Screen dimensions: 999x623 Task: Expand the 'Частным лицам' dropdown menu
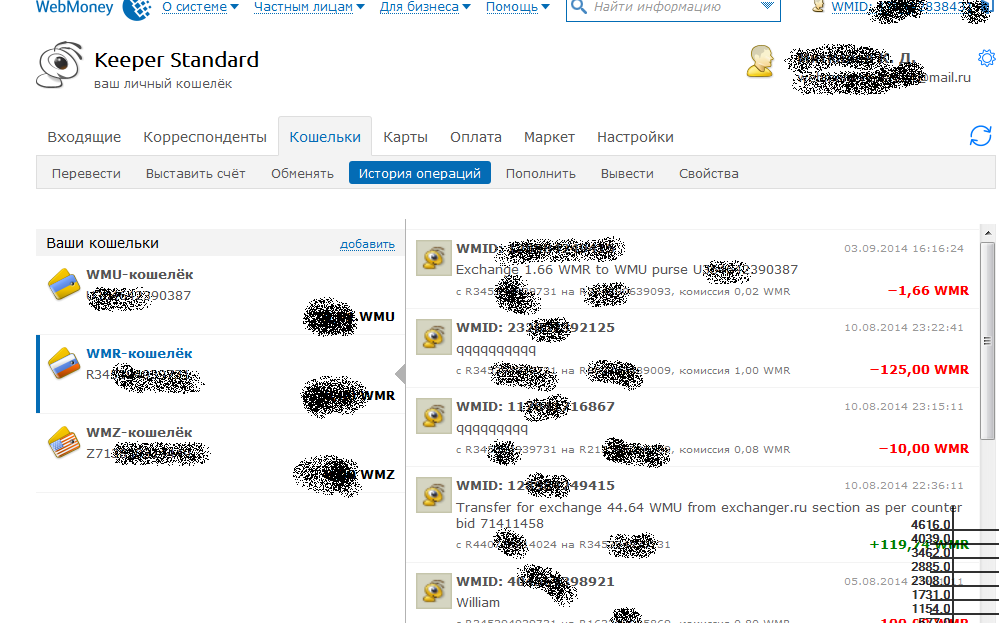click(309, 7)
